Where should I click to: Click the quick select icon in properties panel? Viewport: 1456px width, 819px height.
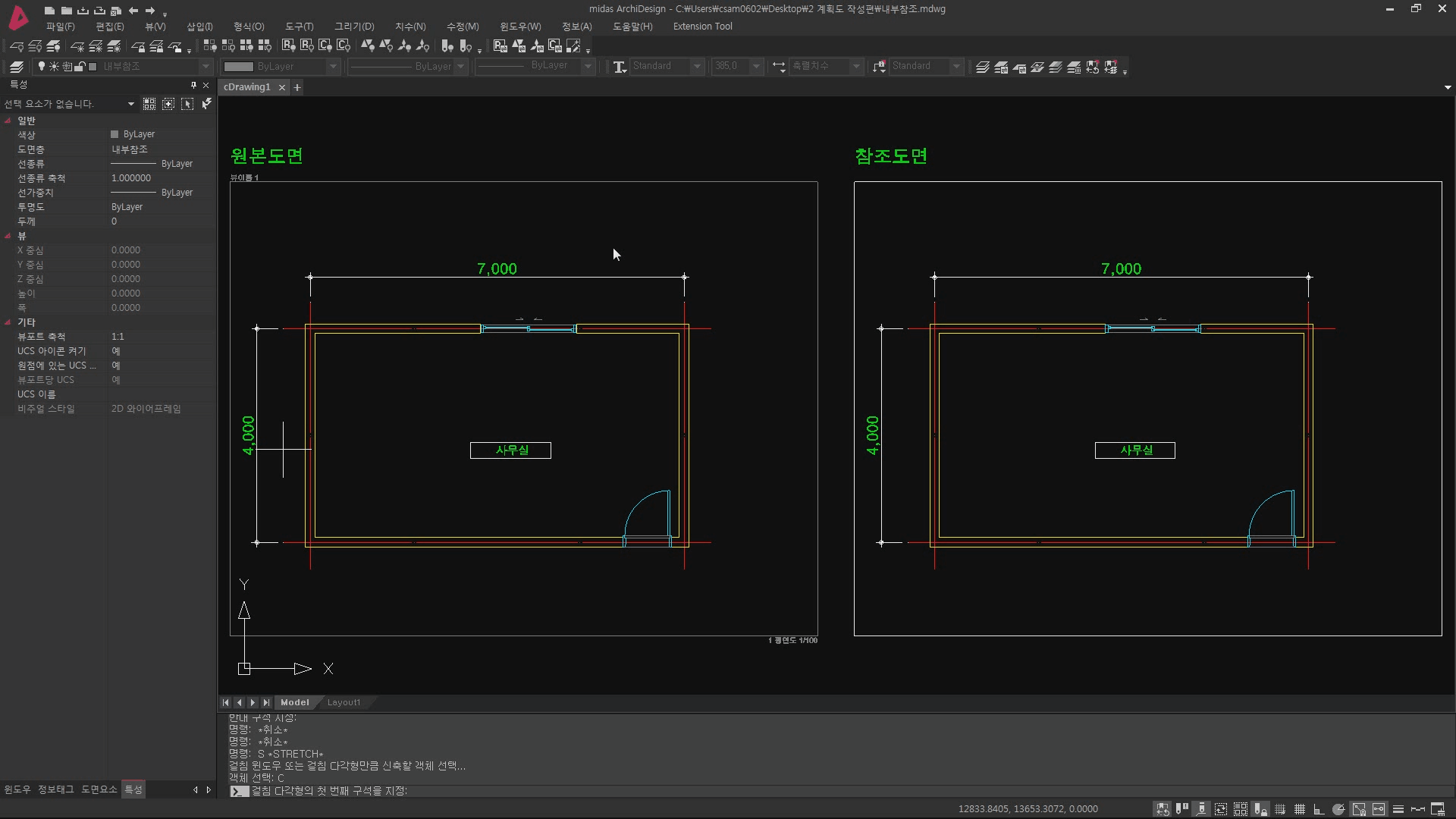(149, 104)
